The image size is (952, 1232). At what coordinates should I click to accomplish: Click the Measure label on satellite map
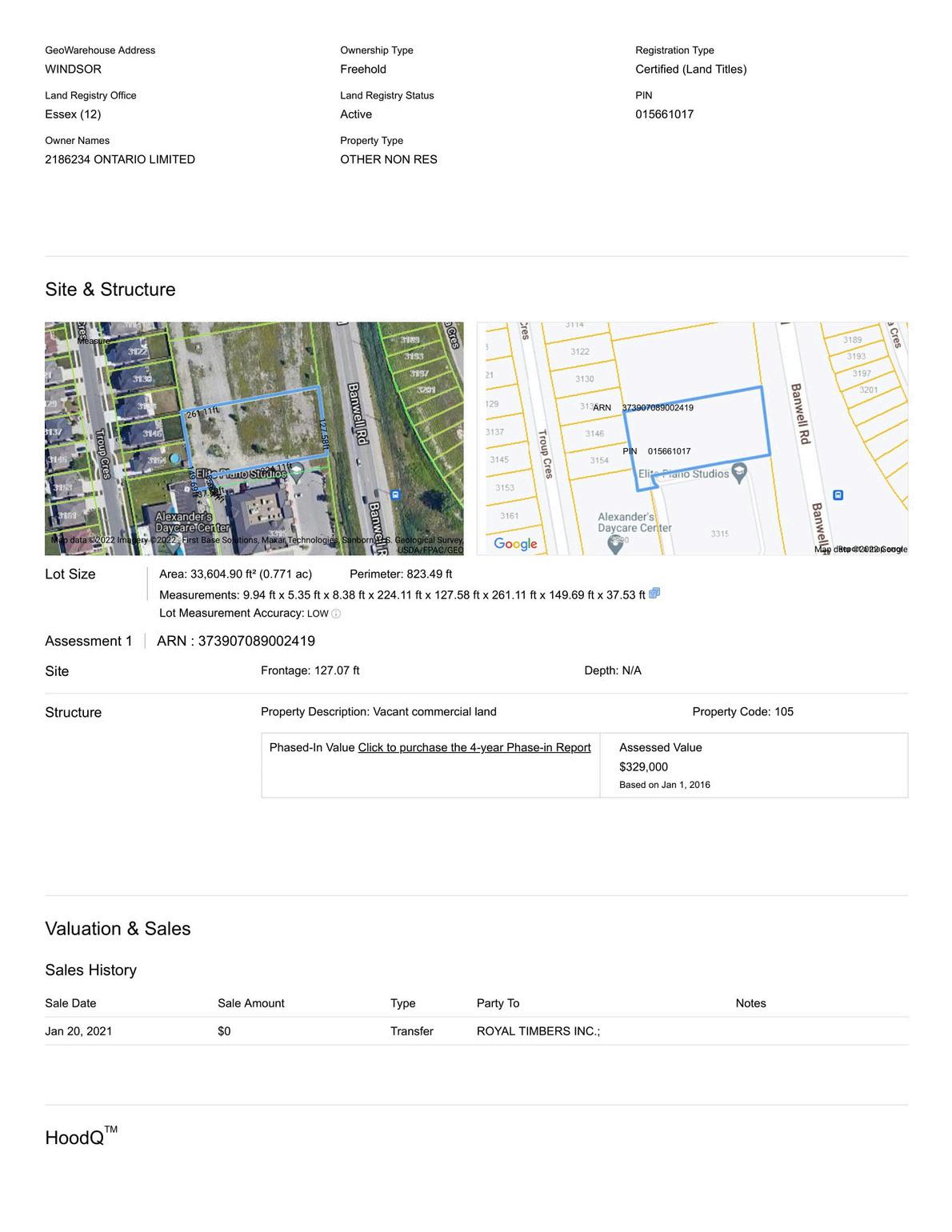[94, 341]
